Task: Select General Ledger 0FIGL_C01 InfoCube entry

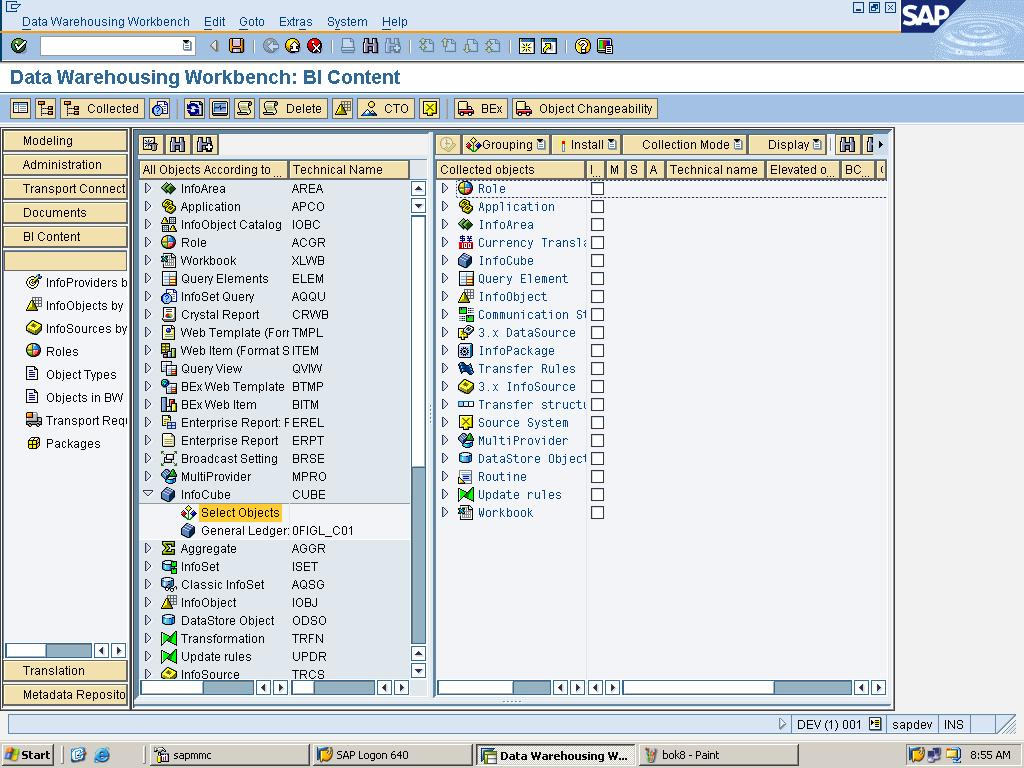Action: [274, 530]
